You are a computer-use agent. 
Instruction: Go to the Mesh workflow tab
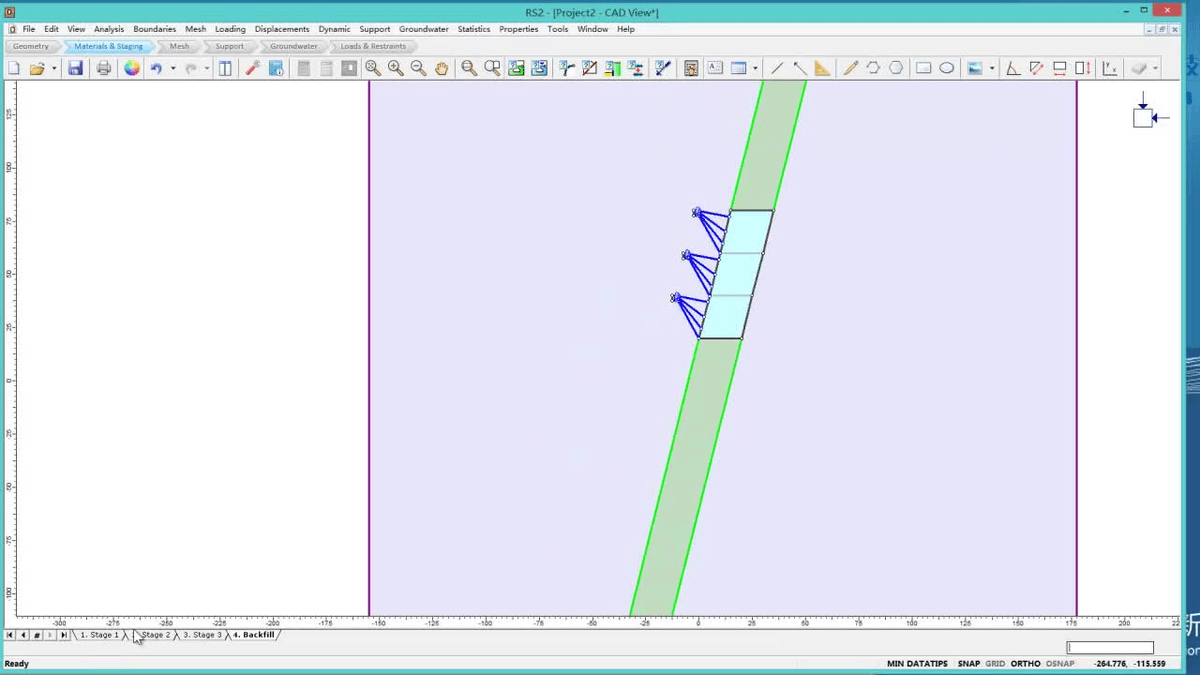[x=179, y=46]
